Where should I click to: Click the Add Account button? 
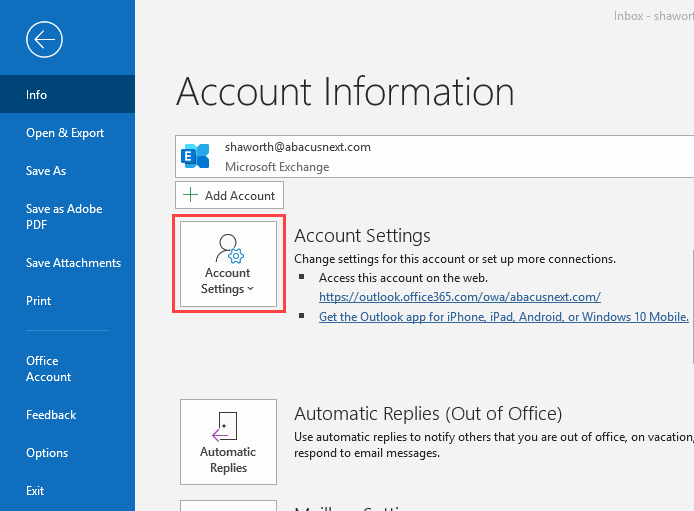click(229, 195)
